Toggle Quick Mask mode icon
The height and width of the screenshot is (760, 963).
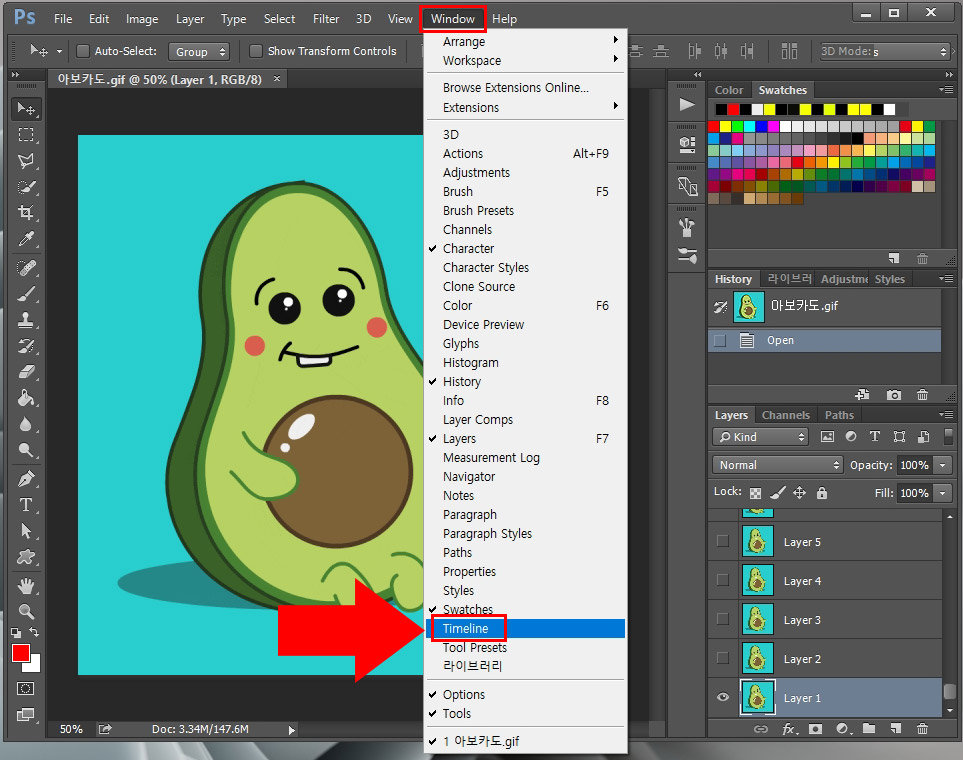tap(25, 688)
